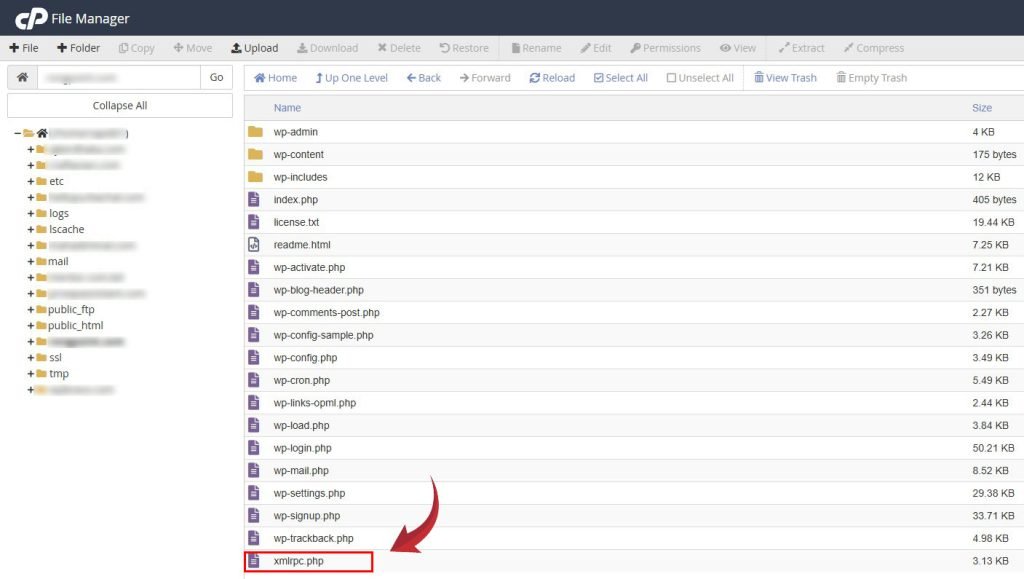1024x579 pixels.
Task: Sort files by Name column header
Action: 287,108
